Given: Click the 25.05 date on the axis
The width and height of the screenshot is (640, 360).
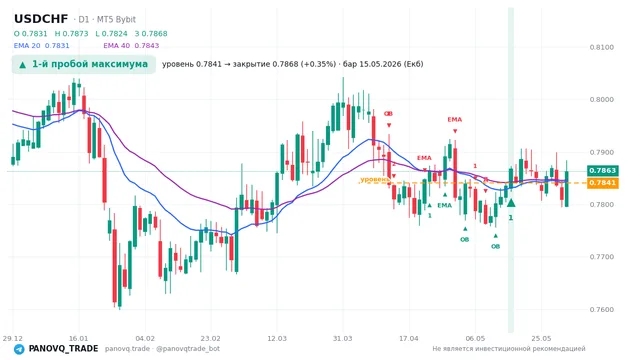Looking at the screenshot, I should click(x=541, y=338).
